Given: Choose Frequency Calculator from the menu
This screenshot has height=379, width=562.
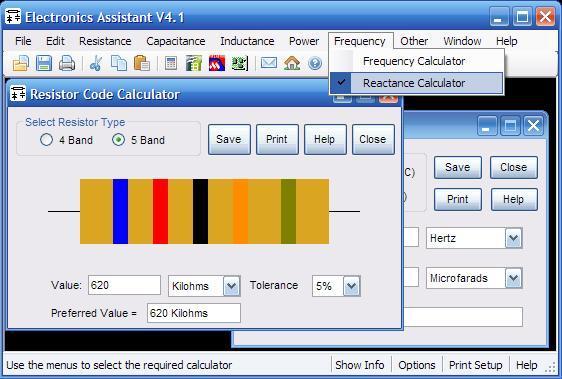Looking at the screenshot, I should tap(416, 61).
